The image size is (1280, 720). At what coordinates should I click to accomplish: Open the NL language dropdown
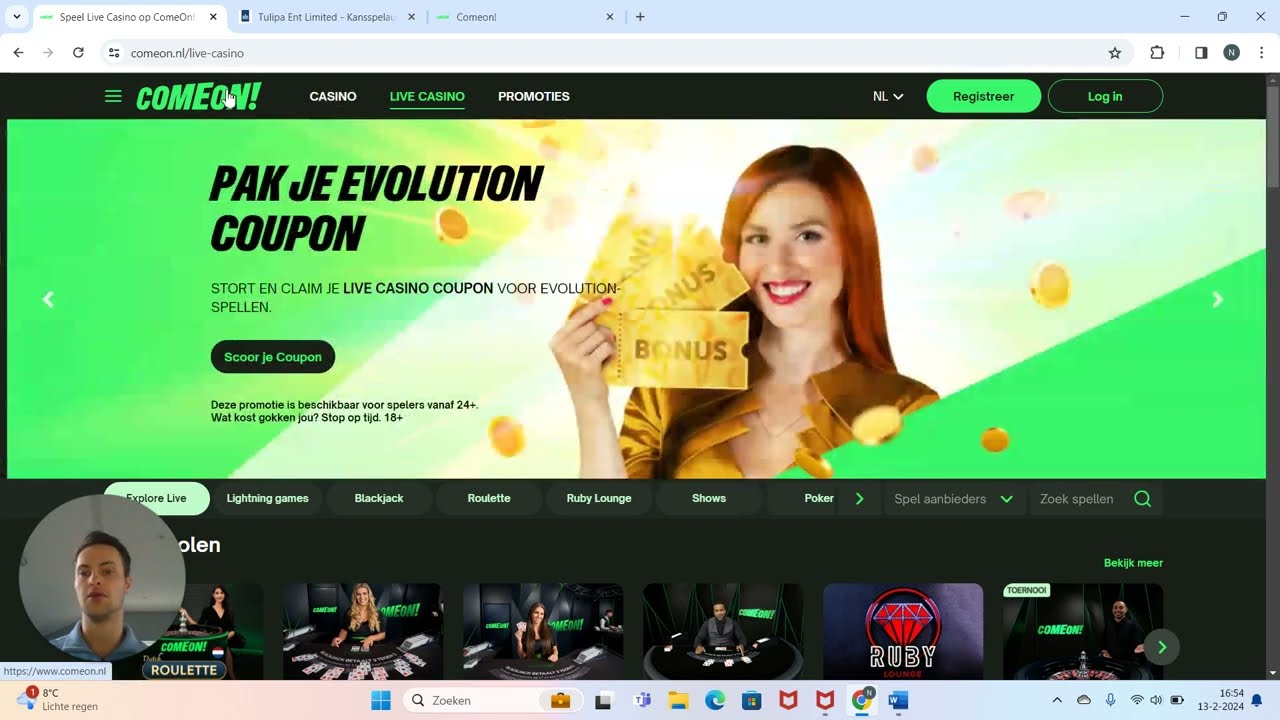pyautogui.click(x=888, y=96)
